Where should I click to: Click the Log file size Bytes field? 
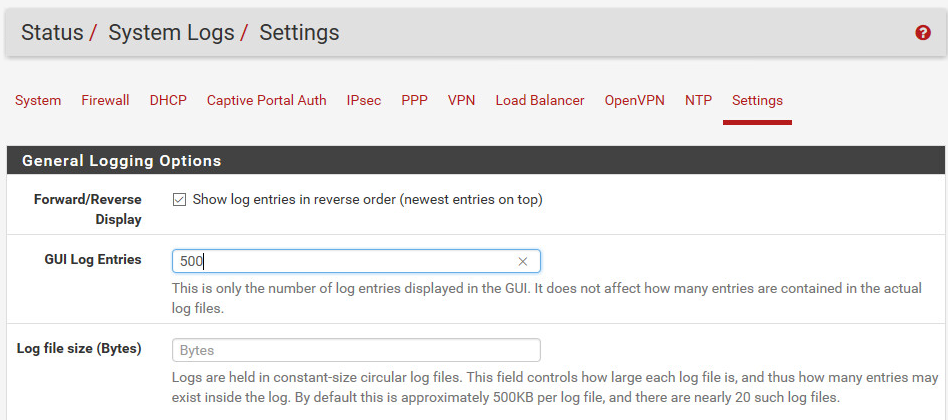[356, 350]
